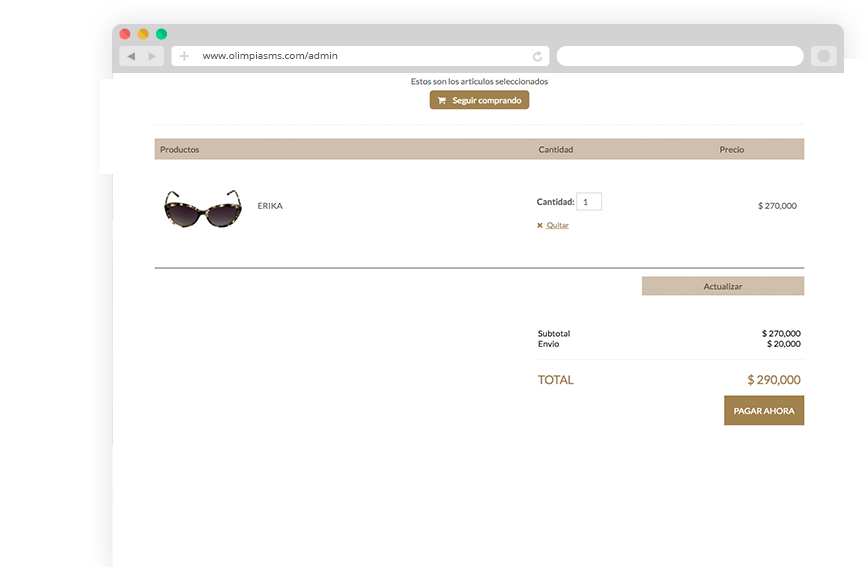Screen dimensions: 868x567
Task: Go back using the browser back arrow
Action: click(131, 56)
